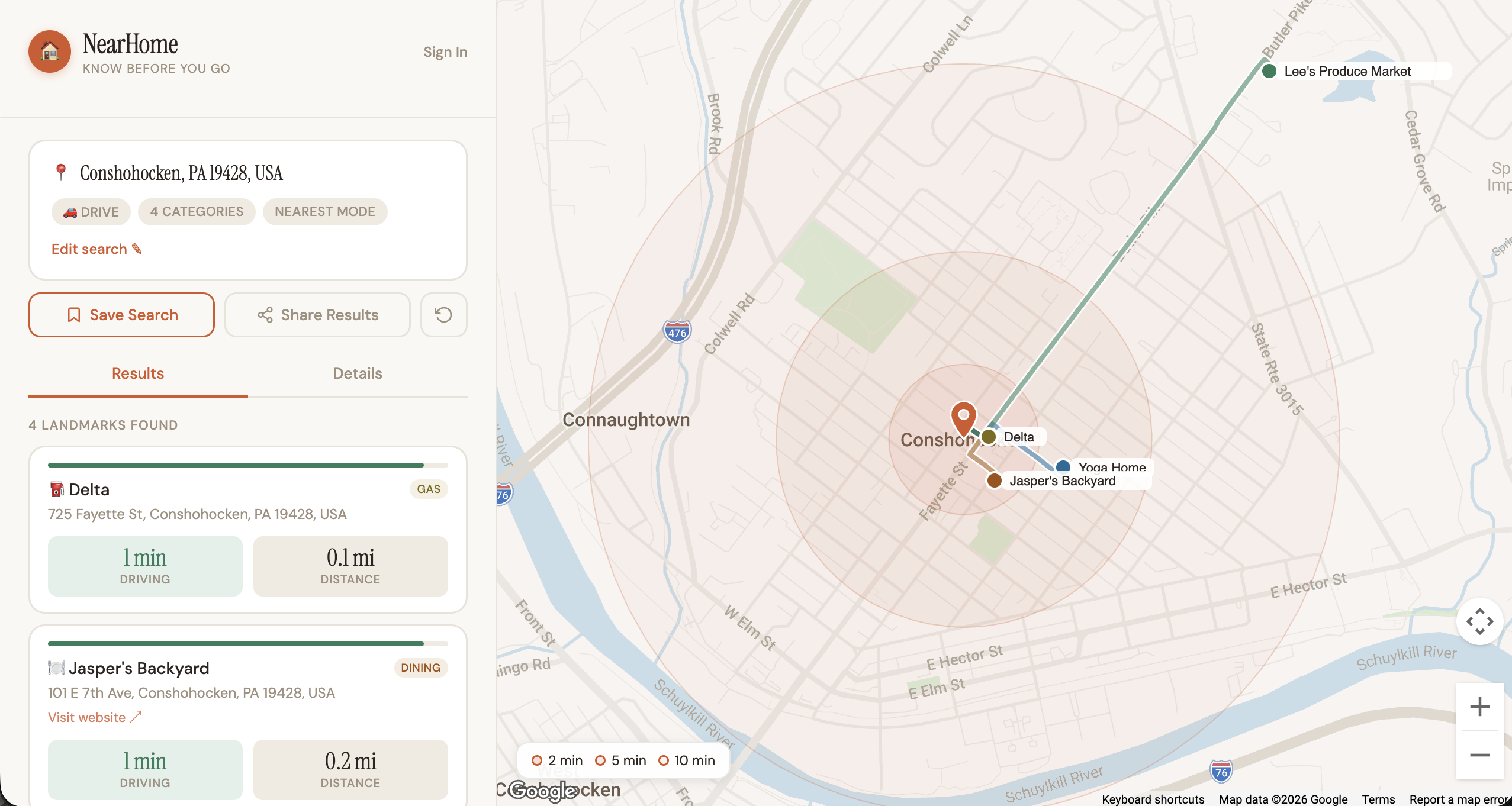Click the Lee's Produce Market map label
1512x806 pixels.
tap(1347, 71)
